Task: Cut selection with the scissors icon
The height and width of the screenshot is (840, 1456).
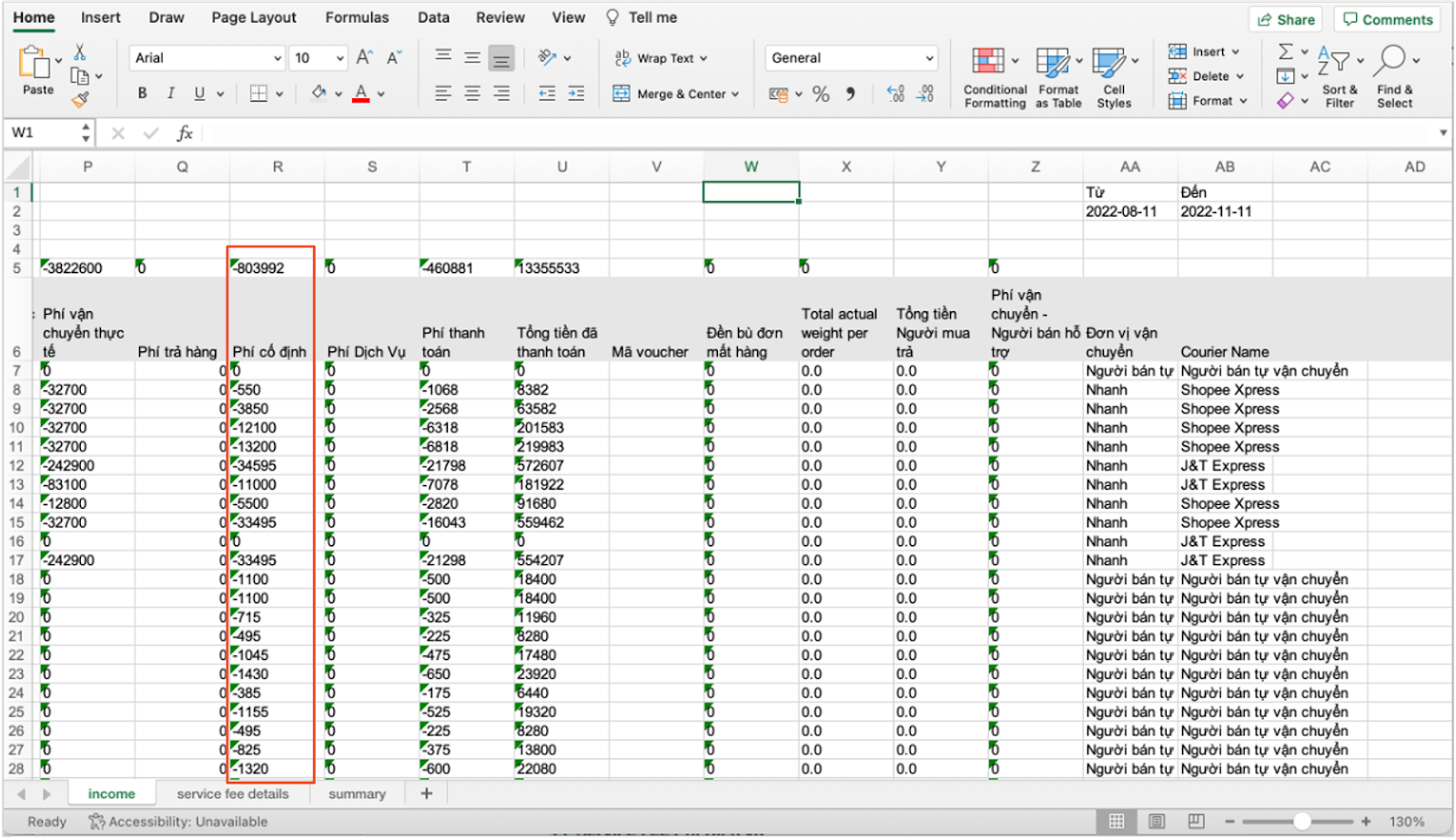Action: (80, 52)
